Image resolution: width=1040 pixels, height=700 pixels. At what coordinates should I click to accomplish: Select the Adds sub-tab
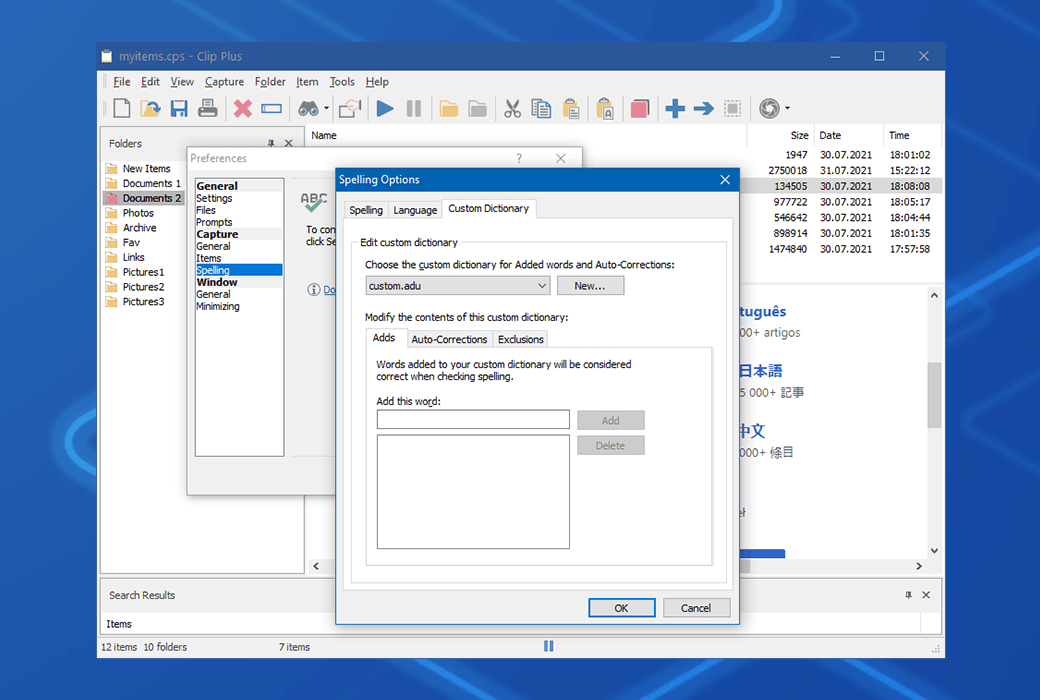(x=384, y=338)
